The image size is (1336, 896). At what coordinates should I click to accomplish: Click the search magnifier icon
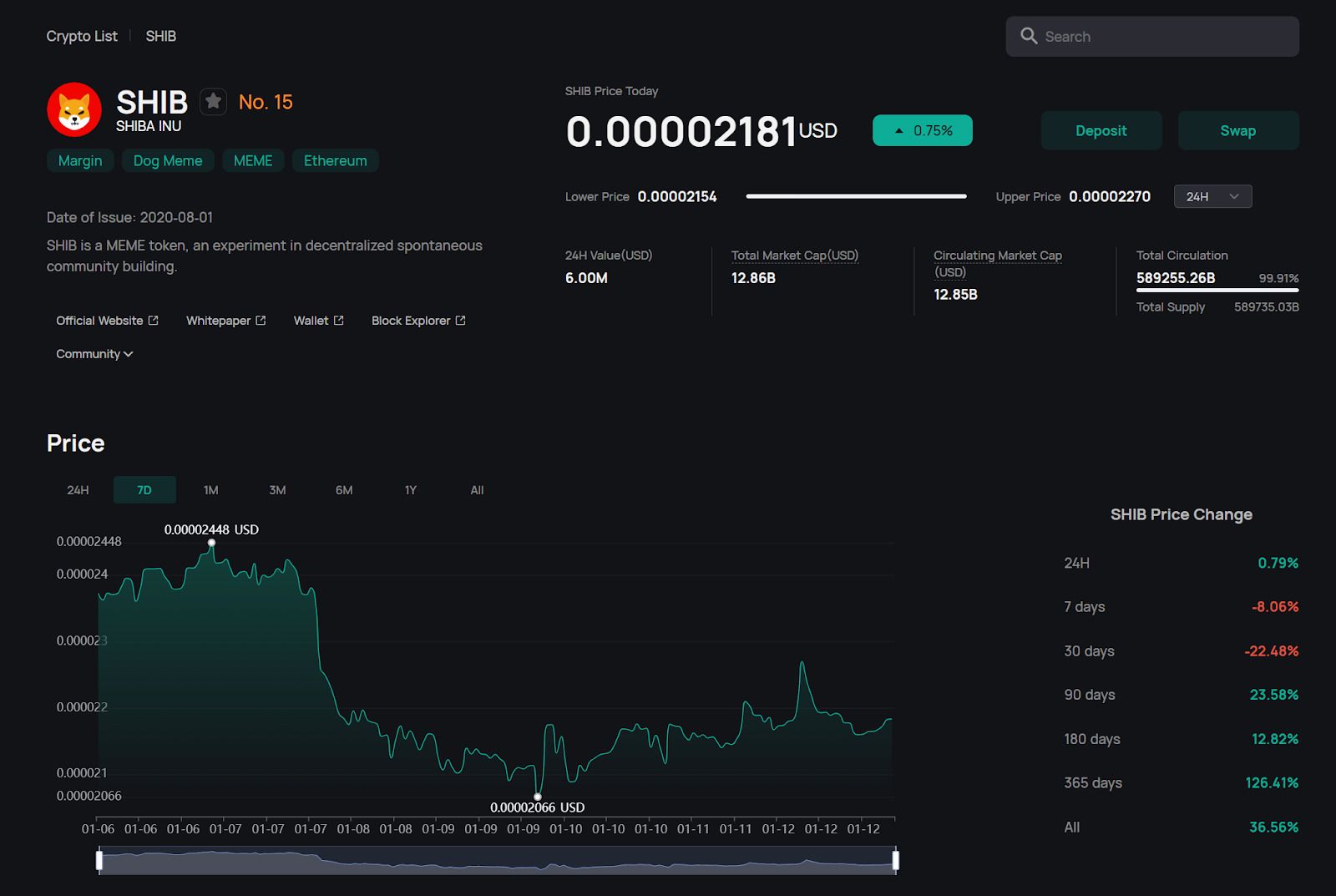tap(1029, 36)
